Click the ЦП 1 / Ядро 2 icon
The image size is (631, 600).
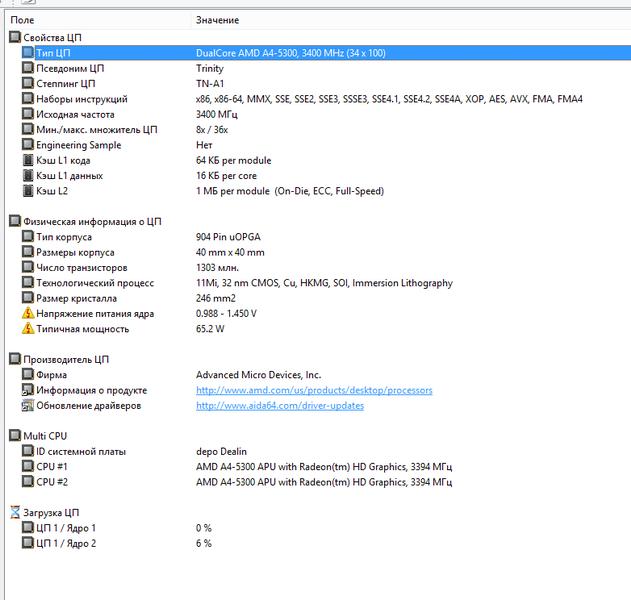28,543
